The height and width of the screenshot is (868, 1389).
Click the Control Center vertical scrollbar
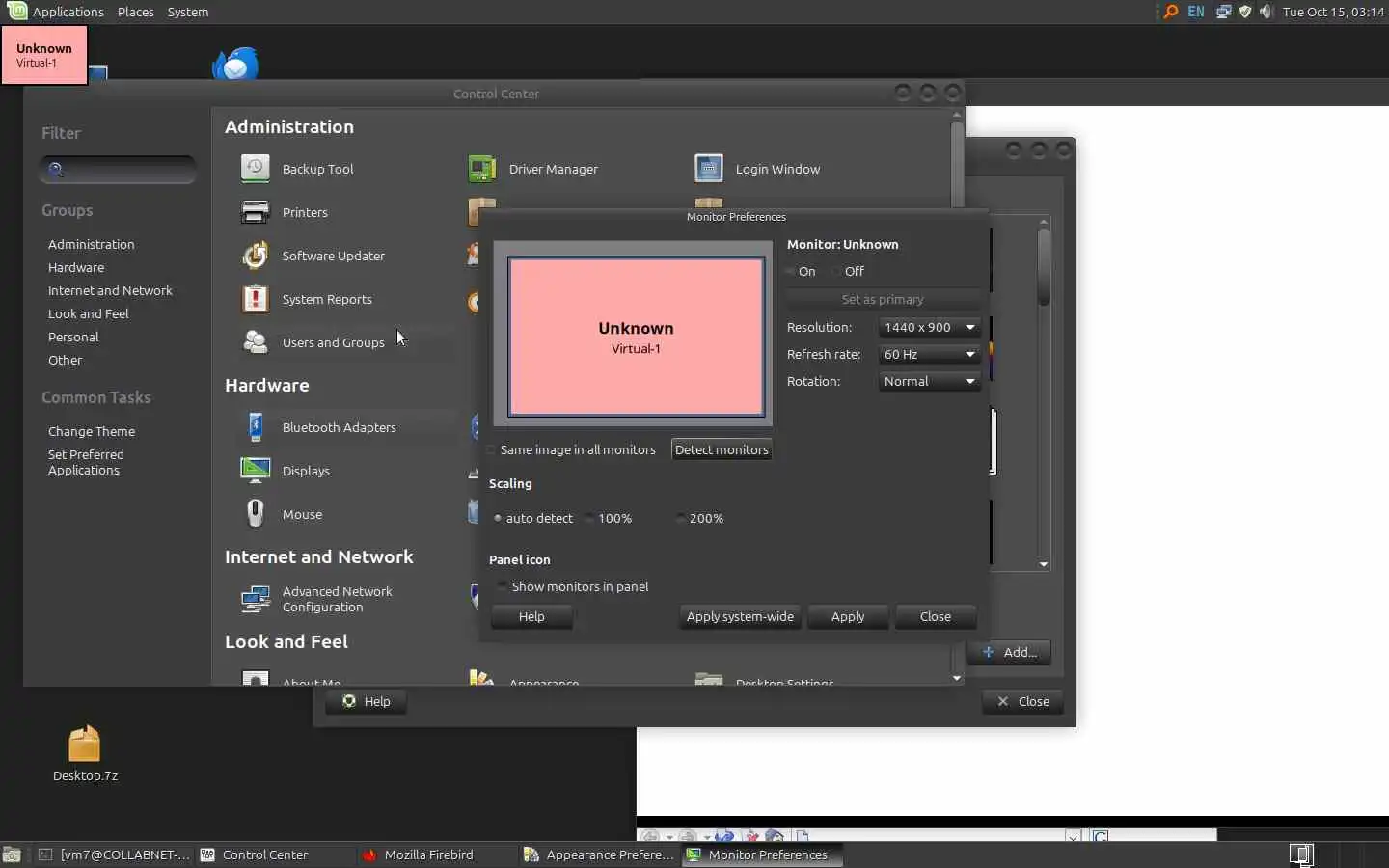coord(957,395)
